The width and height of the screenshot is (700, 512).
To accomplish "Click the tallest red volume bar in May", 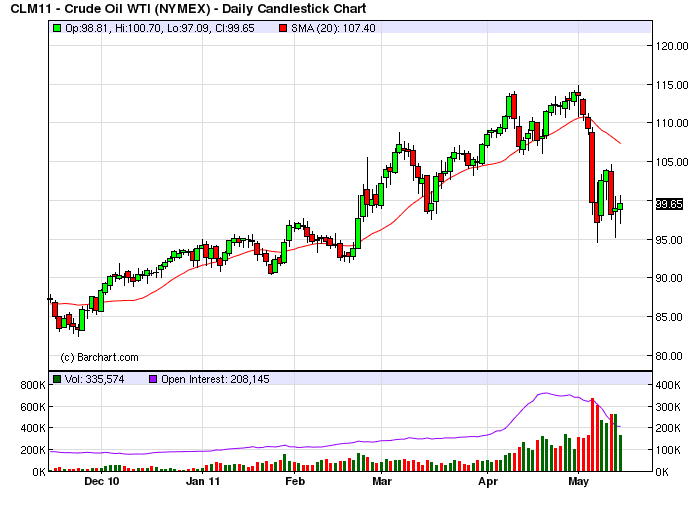I will coord(592,434).
